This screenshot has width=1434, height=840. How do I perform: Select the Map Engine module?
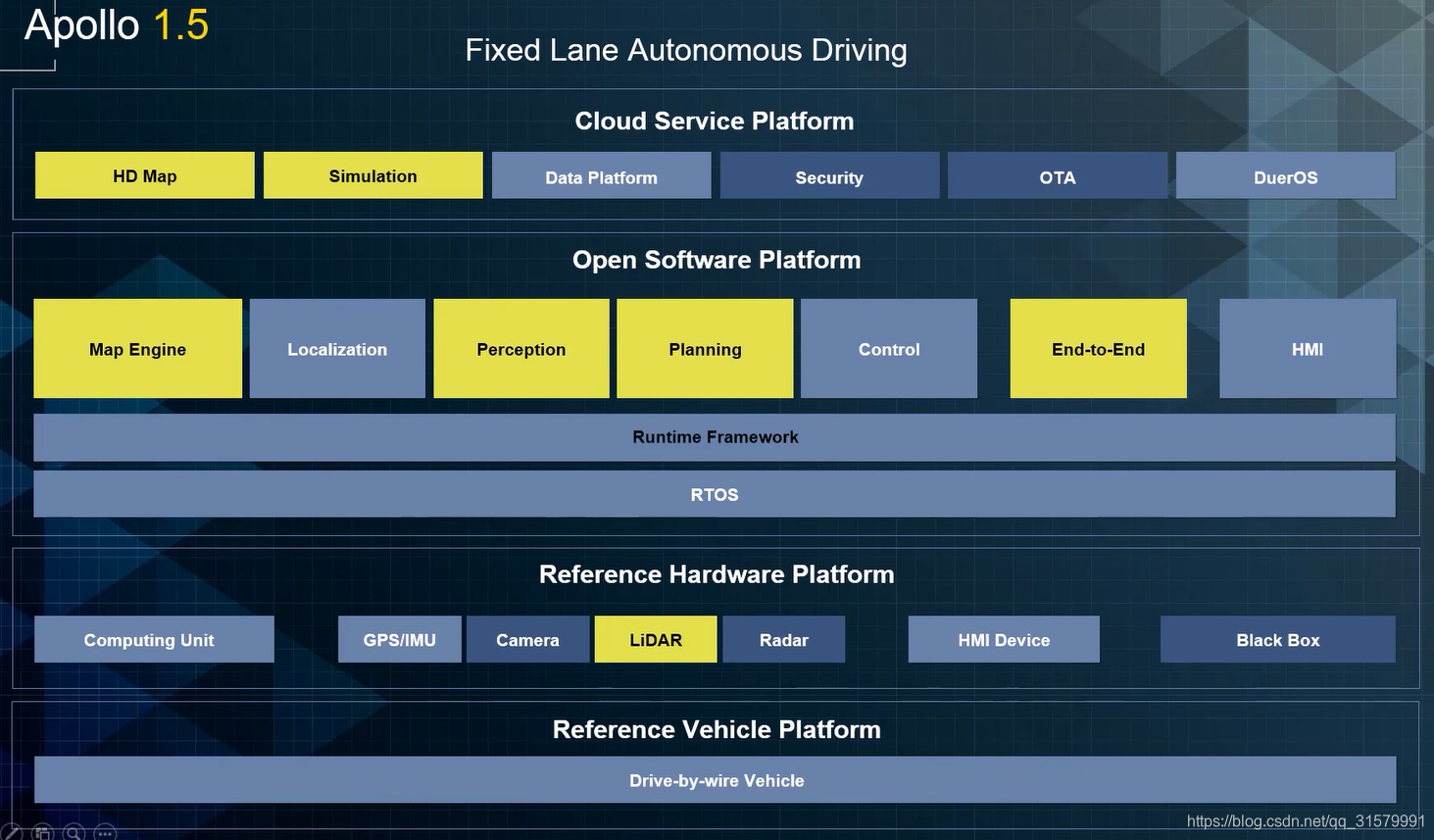(x=138, y=349)
